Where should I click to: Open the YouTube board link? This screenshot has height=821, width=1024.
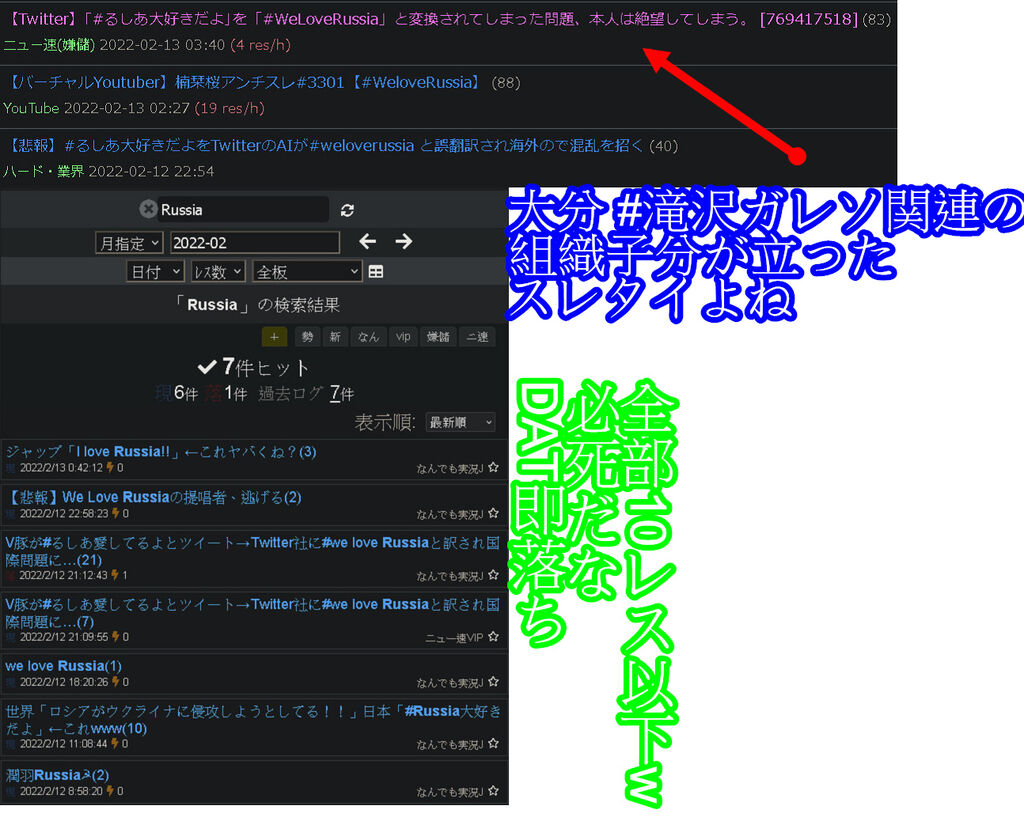31,108
